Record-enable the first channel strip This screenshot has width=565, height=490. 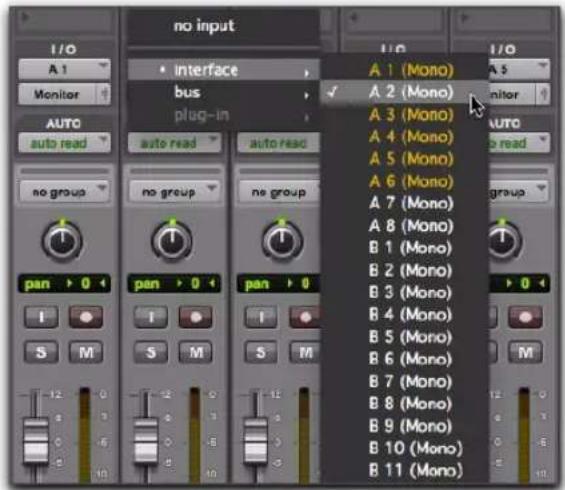(86, 317)
